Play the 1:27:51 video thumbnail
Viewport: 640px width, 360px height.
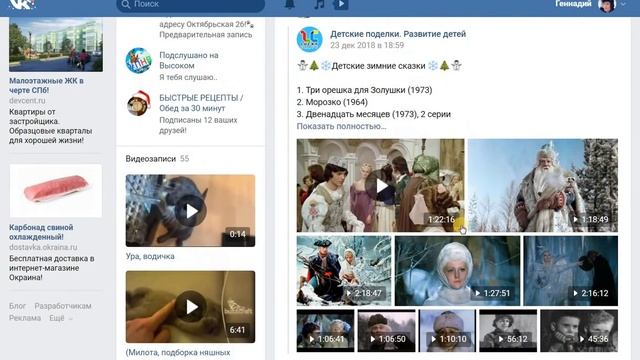pos(458,271)
